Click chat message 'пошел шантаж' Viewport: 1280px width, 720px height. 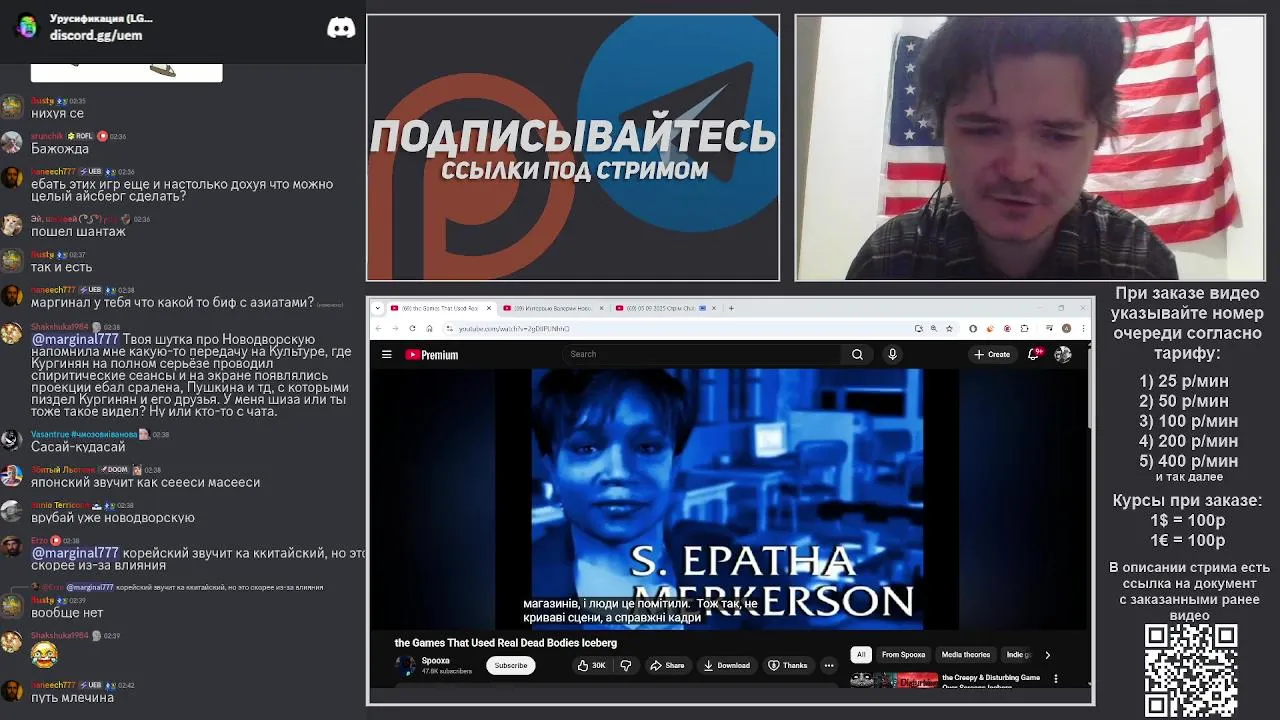pyautogui.click(x=78, y=232)
